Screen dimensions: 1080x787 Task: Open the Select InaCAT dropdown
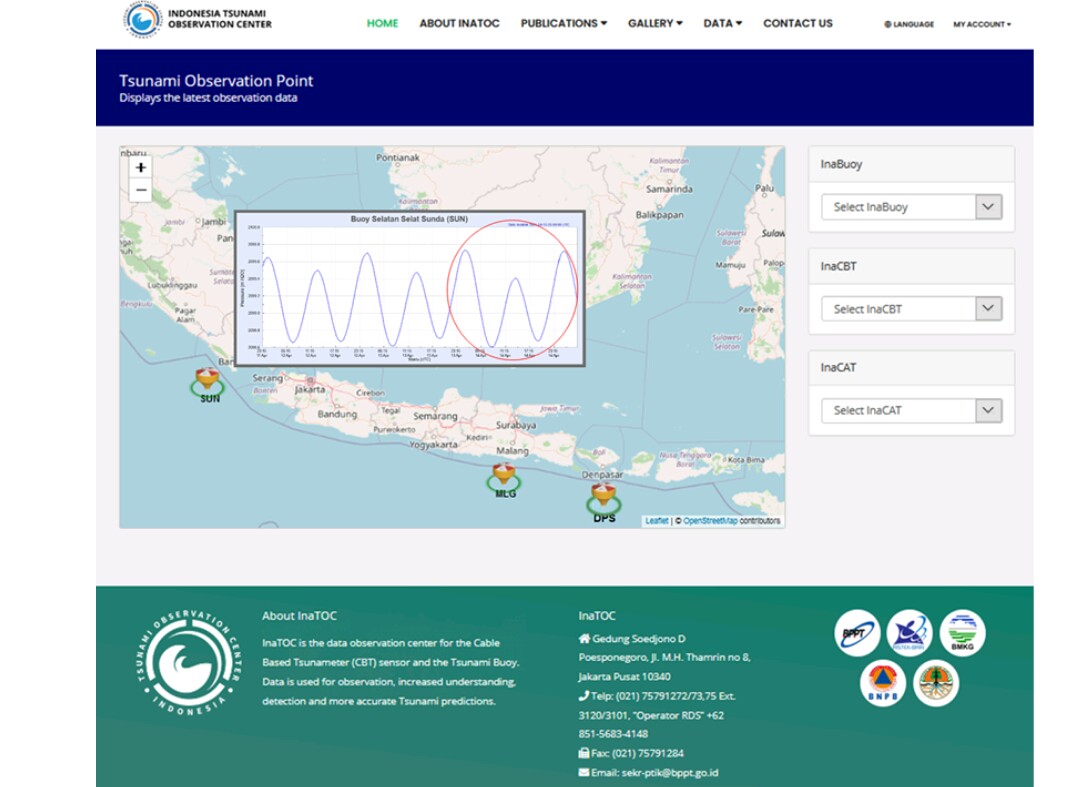[910, 410]
